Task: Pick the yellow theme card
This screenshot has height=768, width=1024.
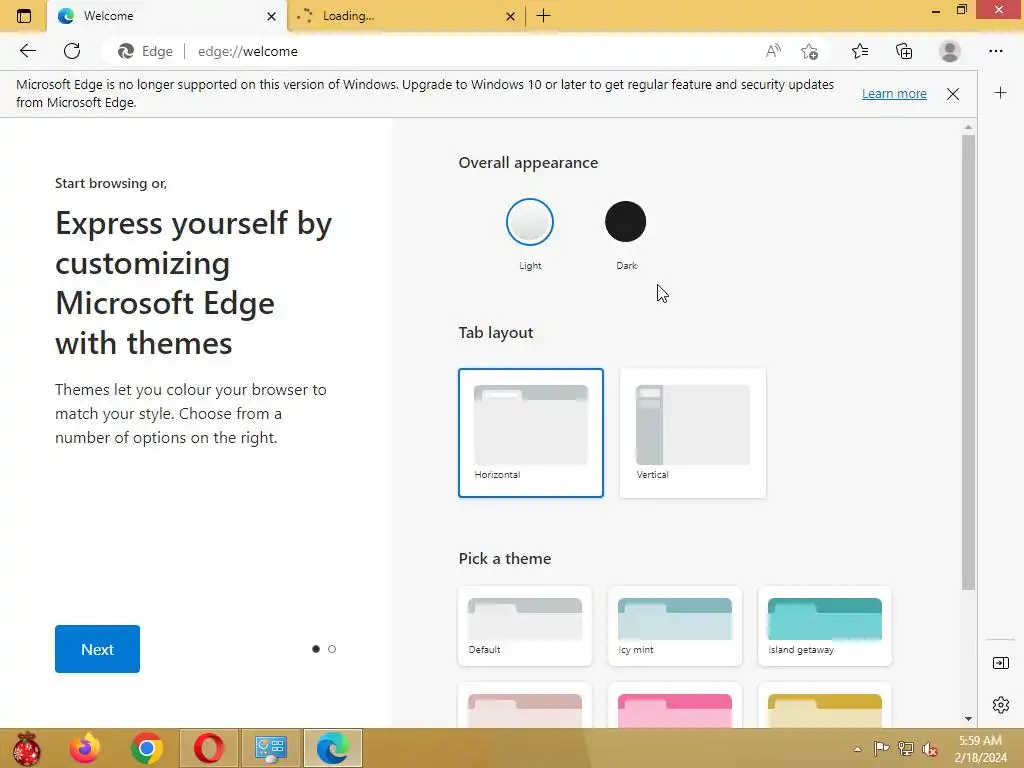Action: click(x=825, y=707)
